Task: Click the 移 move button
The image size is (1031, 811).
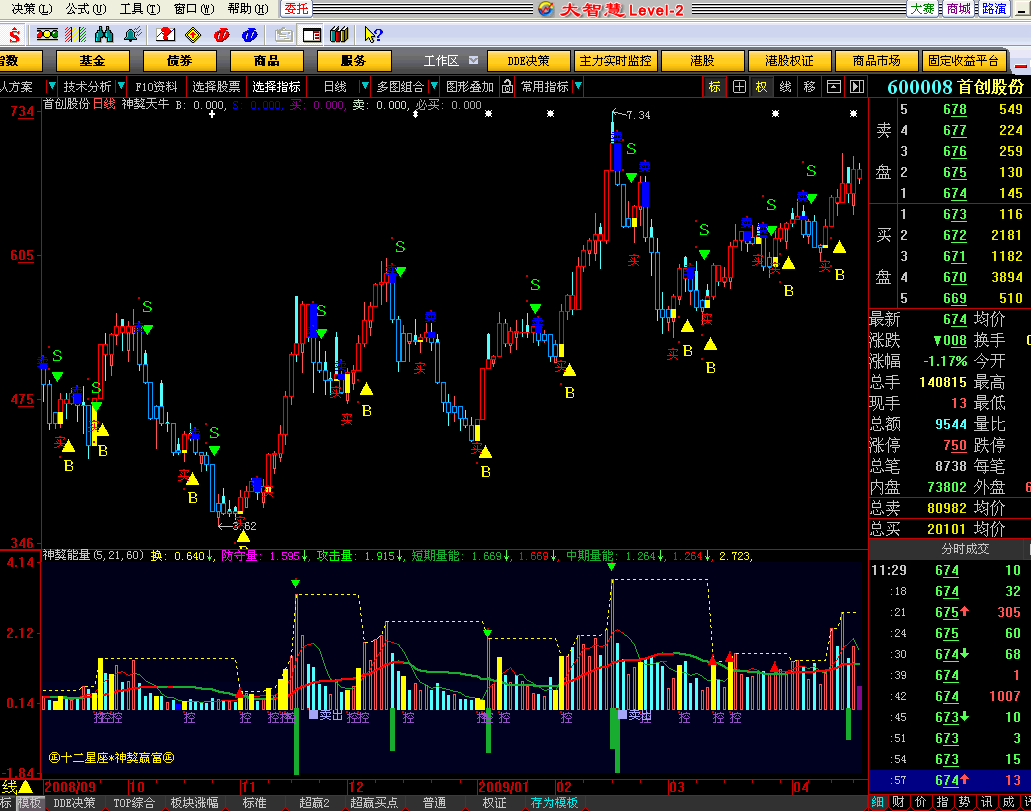Action: click(809, 87)
